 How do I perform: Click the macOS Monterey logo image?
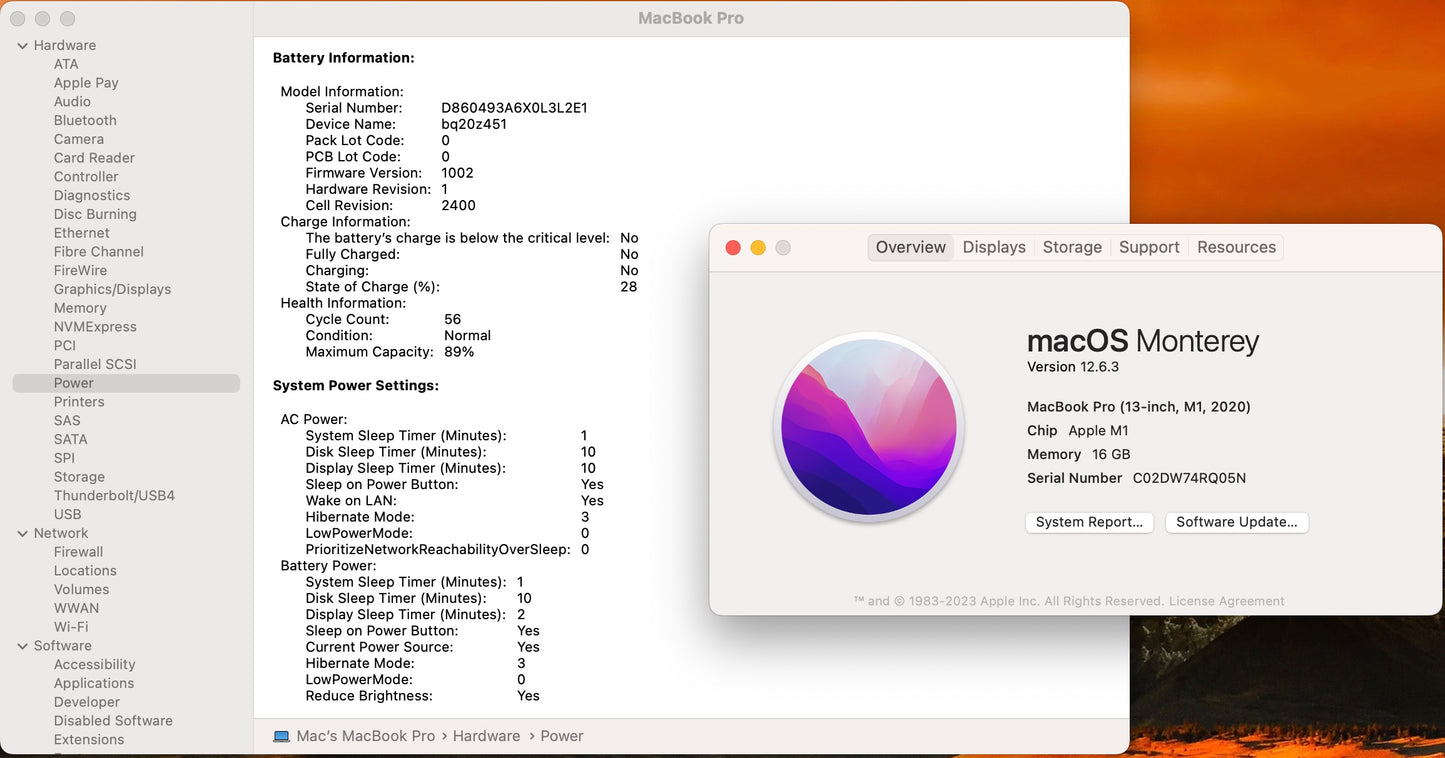point(869,427)
